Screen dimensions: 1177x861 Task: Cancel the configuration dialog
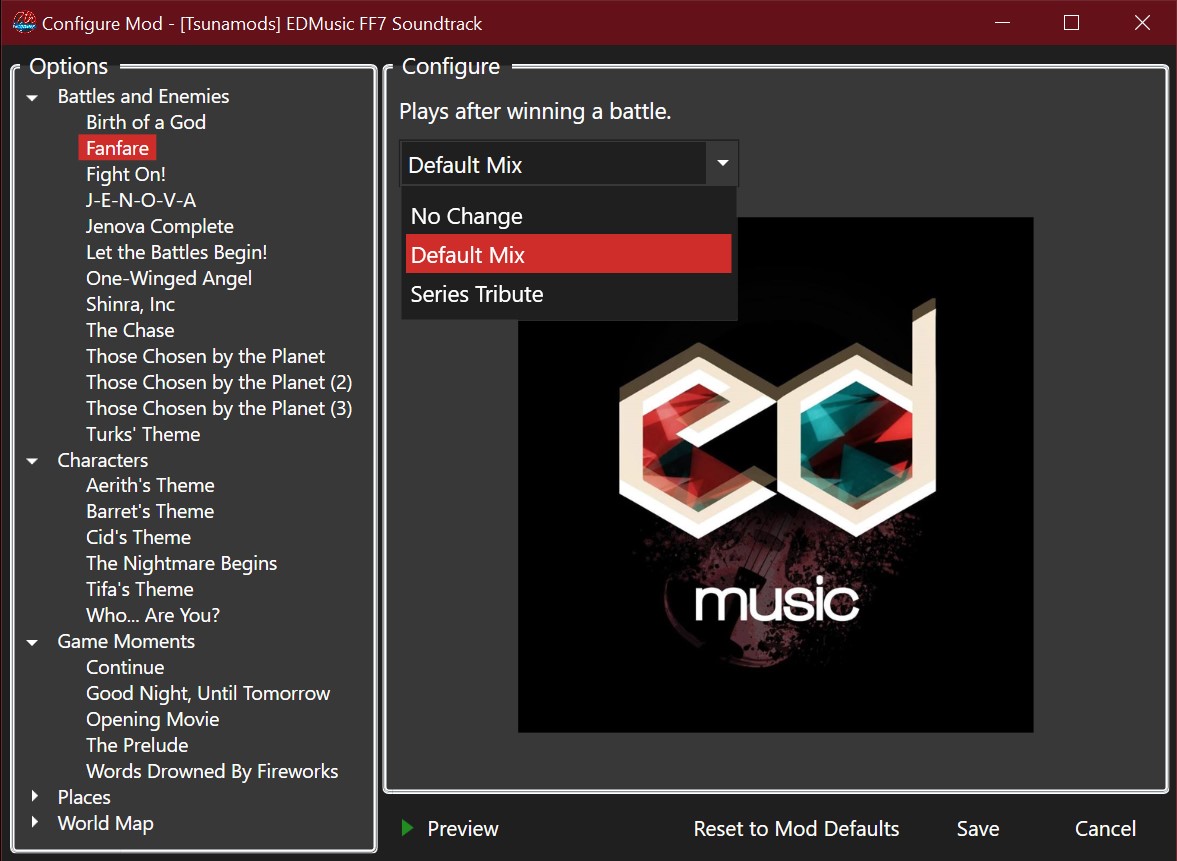coord(1105,829)
